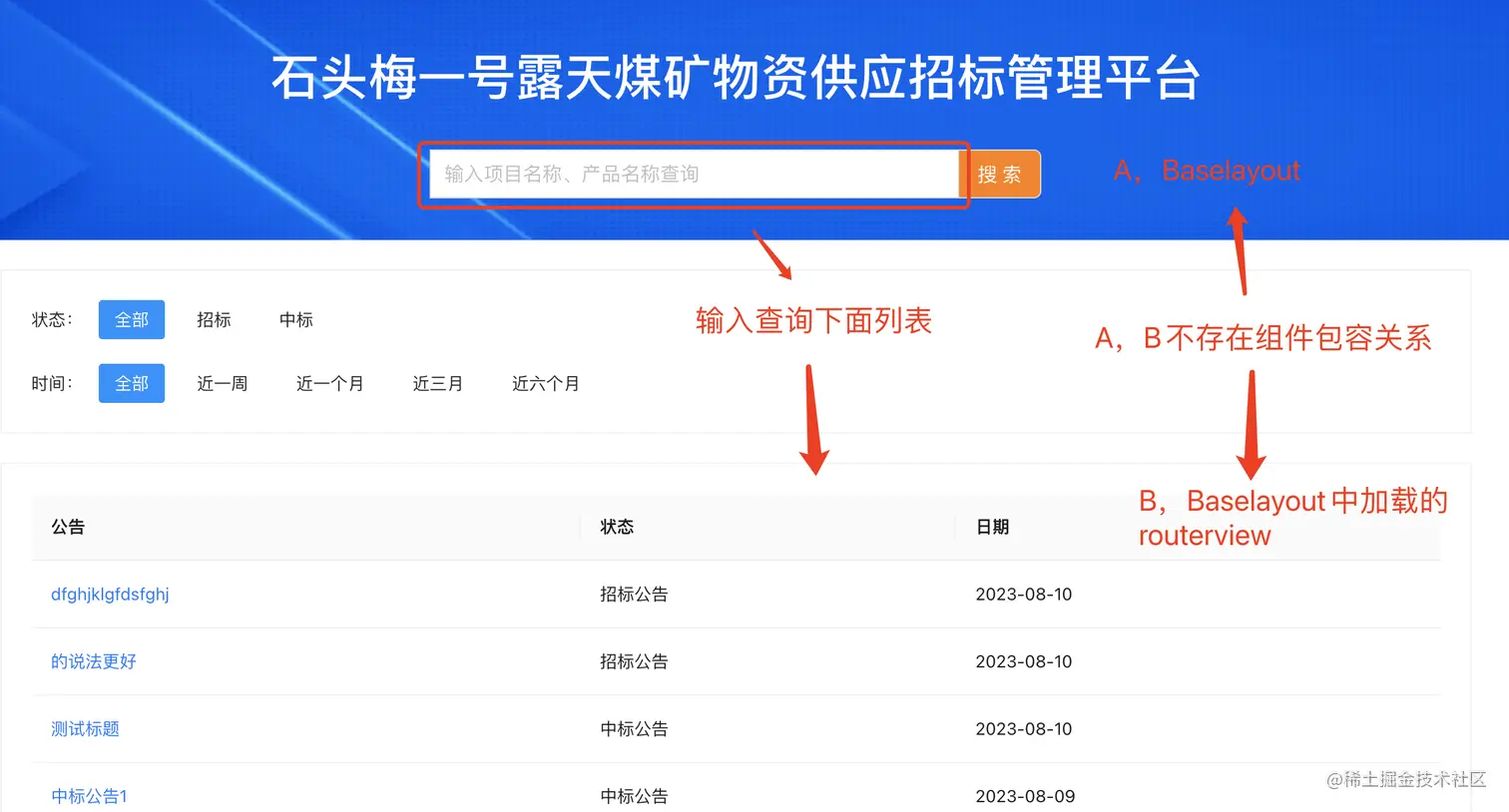Click 招标公告 status in 的说法更好 row
The width and height of the screenshot is (1509, 812).
[x=634, y=661]
